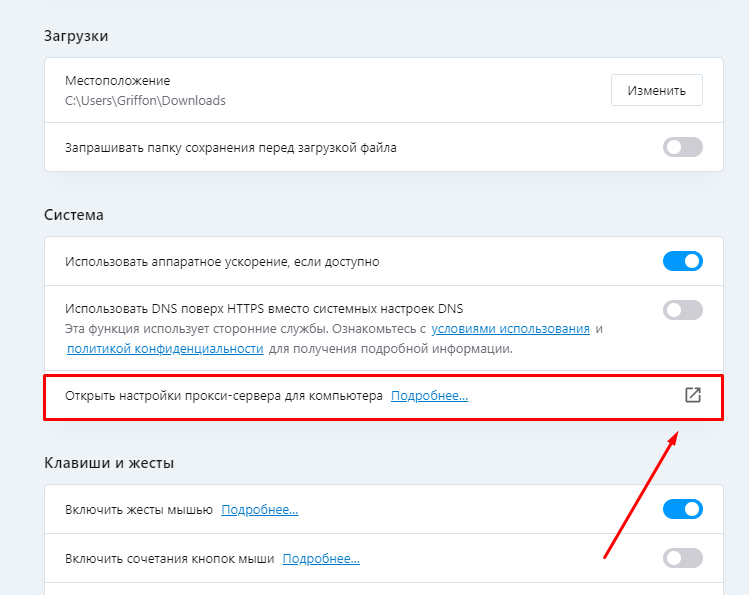
Task: Click the Загрузки section heading
Action: 76,36
